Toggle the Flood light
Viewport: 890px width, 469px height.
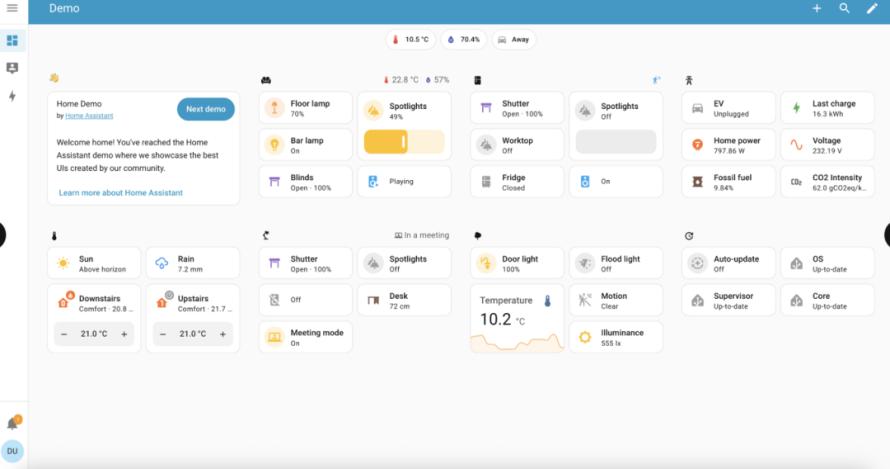(x=585, y=264)
